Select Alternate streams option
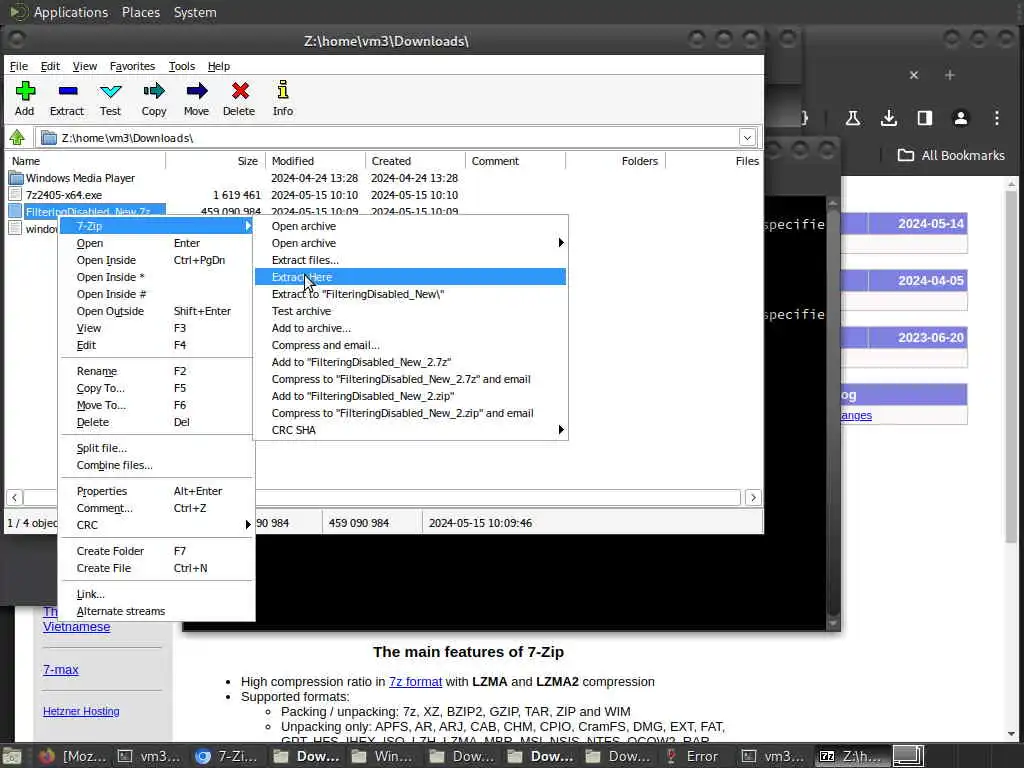The image size is (1024, 768). [155, 611]
